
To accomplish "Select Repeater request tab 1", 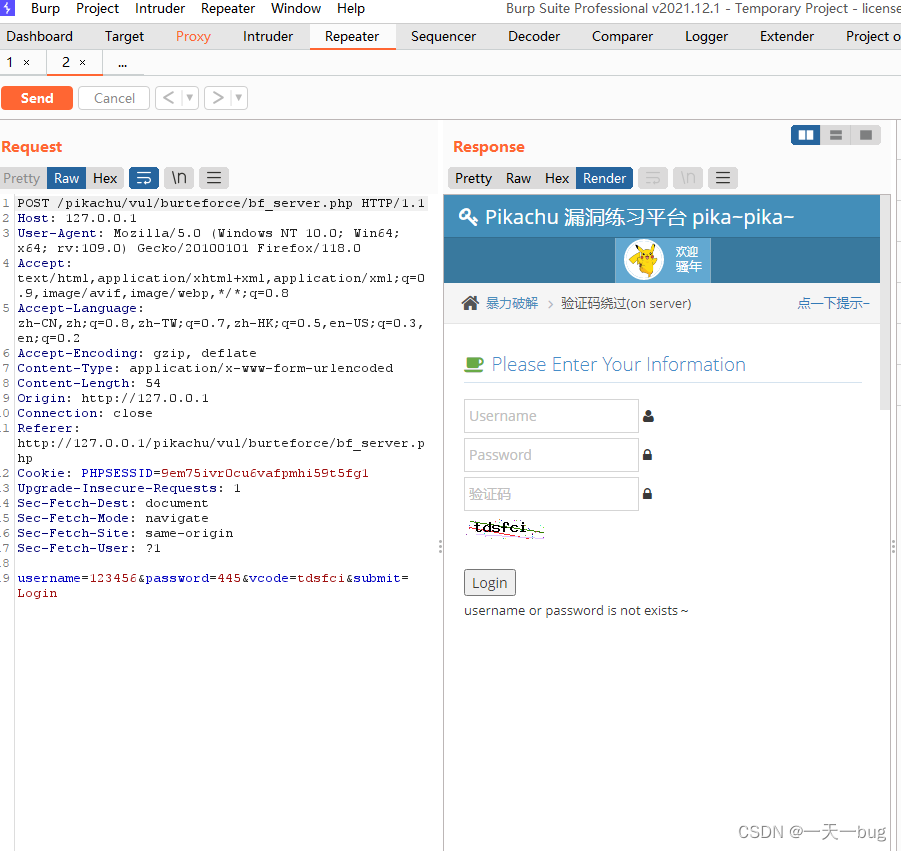I will [10, 62].
